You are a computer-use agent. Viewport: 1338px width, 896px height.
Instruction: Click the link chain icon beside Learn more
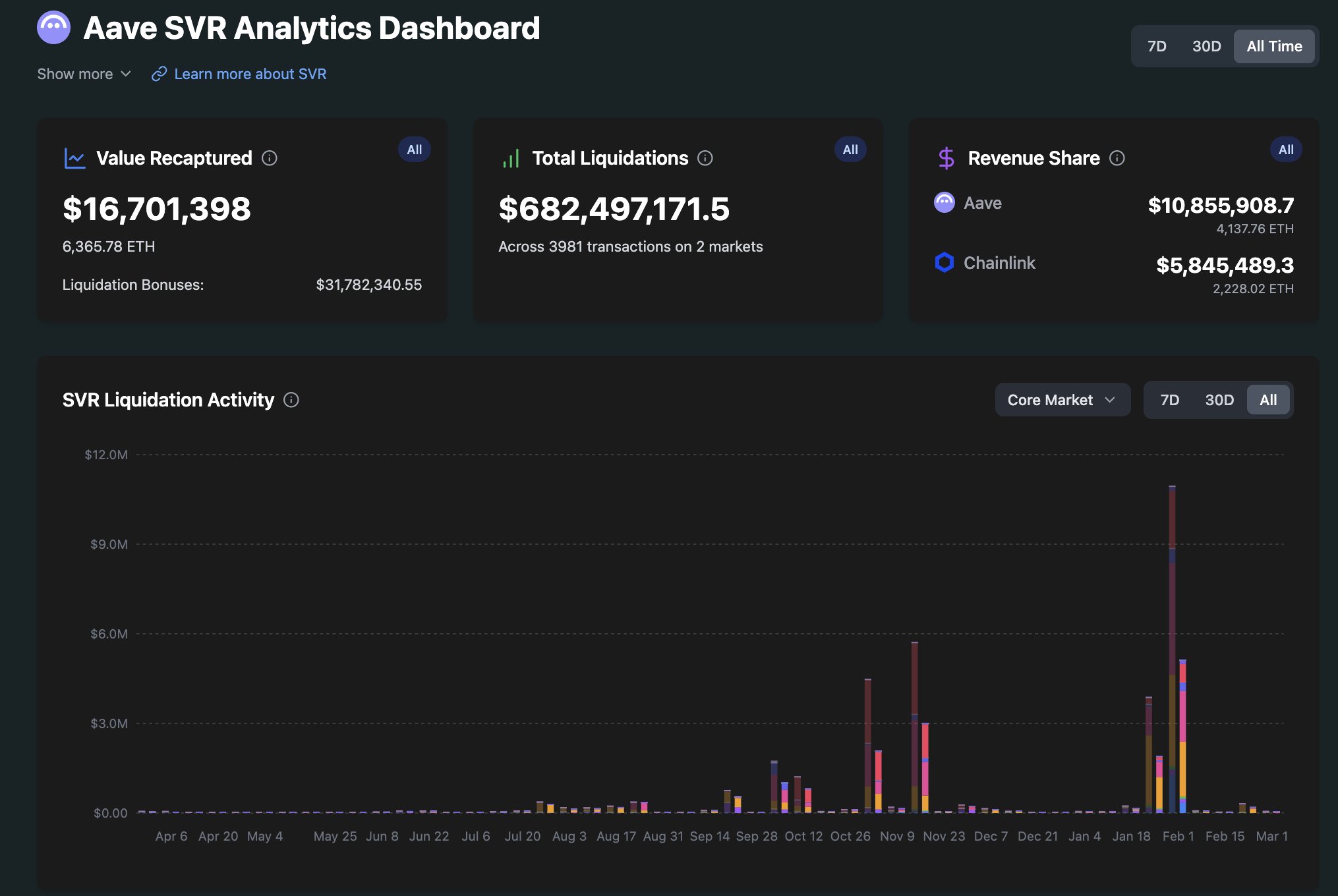[159, 74]
